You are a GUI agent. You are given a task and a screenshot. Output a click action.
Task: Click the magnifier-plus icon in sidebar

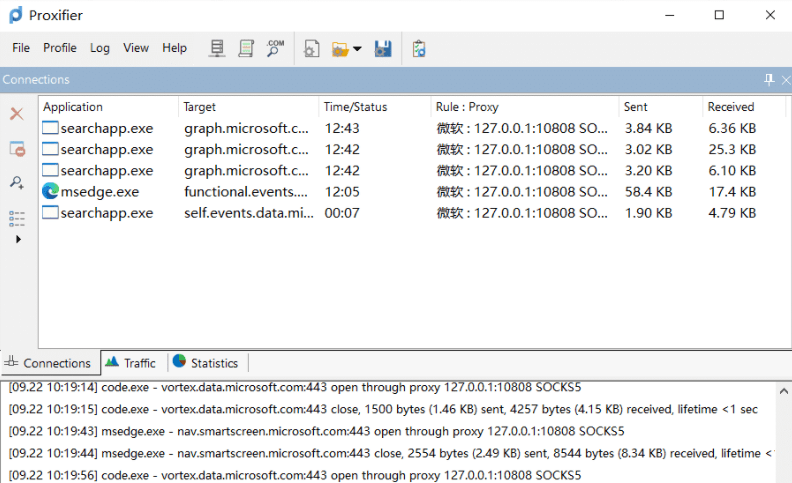[x=17, y=183]
